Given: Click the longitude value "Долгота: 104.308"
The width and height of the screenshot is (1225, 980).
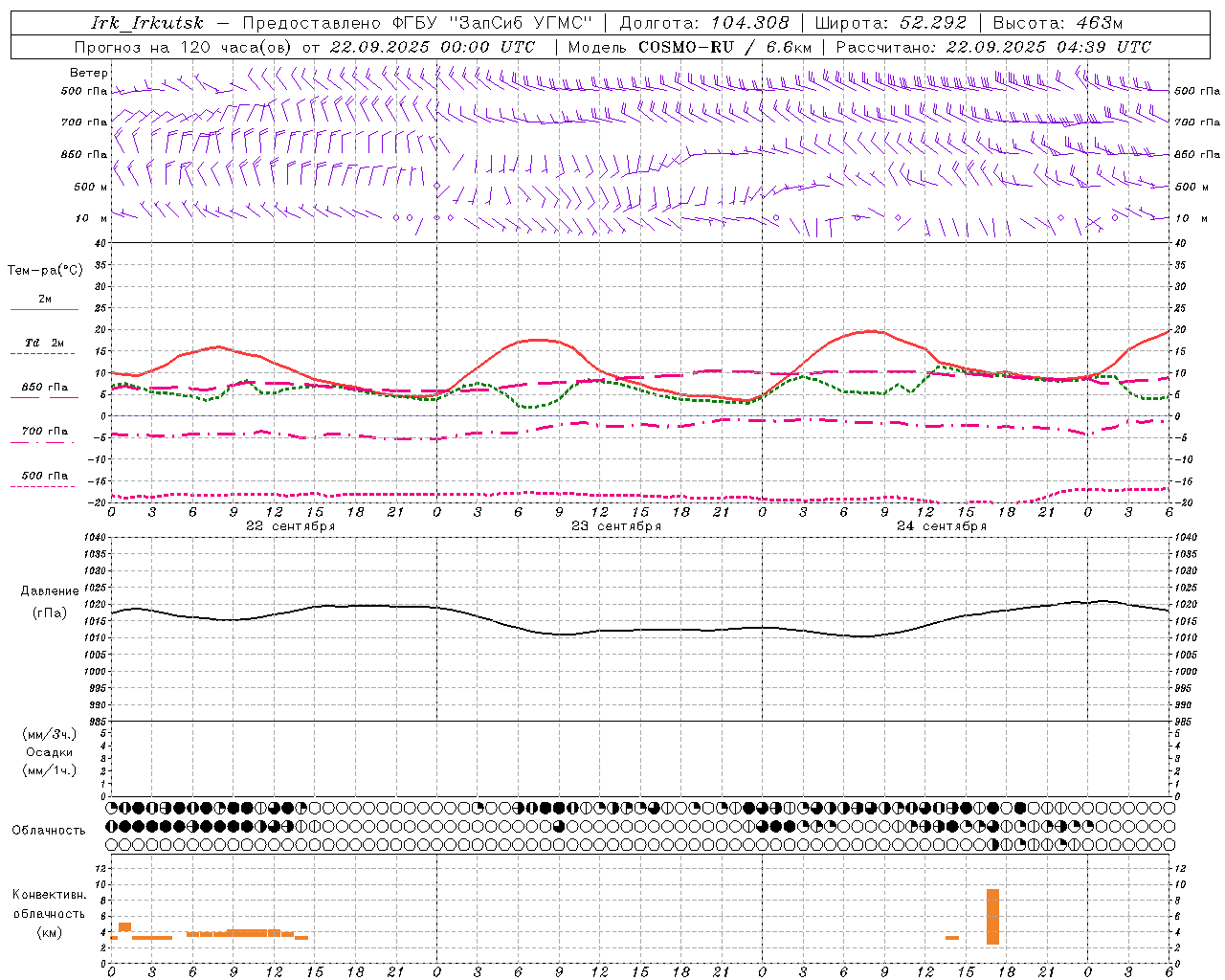Looking at the screenshot, I should click(704, 23).
